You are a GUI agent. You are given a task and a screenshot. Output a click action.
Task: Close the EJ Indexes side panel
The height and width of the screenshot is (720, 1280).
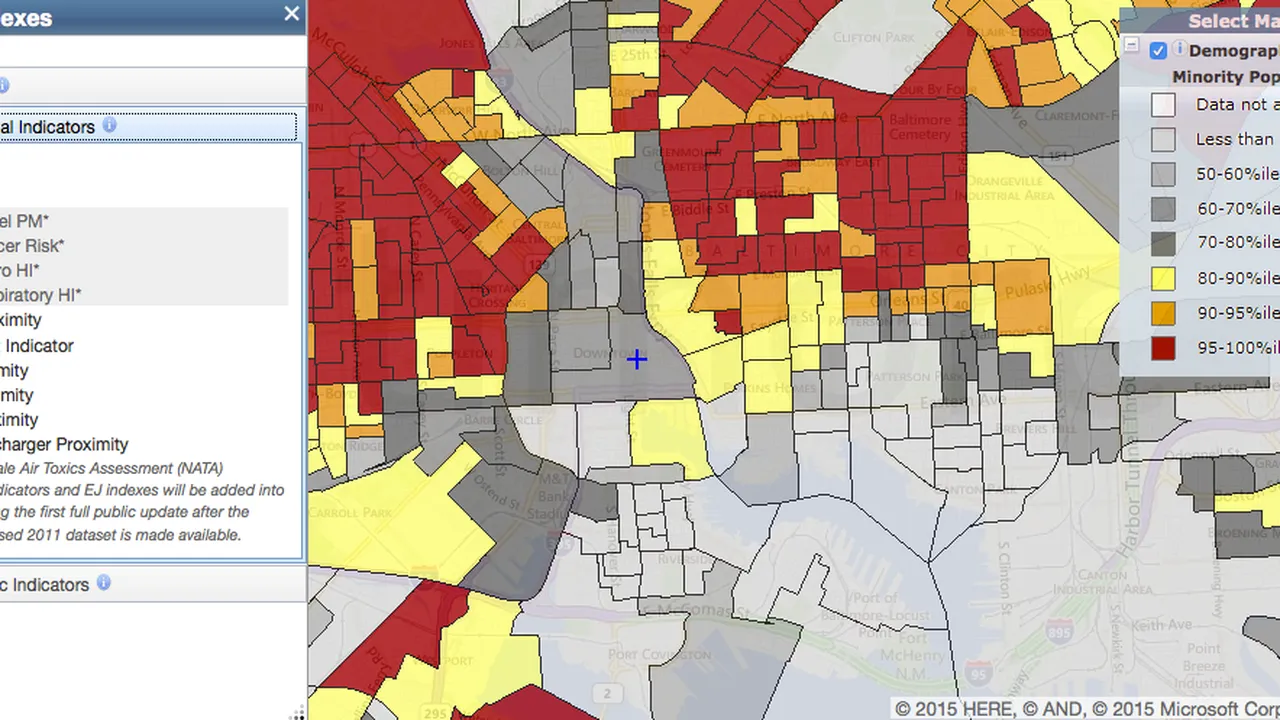pyautogui.click(x=291, y=14)
